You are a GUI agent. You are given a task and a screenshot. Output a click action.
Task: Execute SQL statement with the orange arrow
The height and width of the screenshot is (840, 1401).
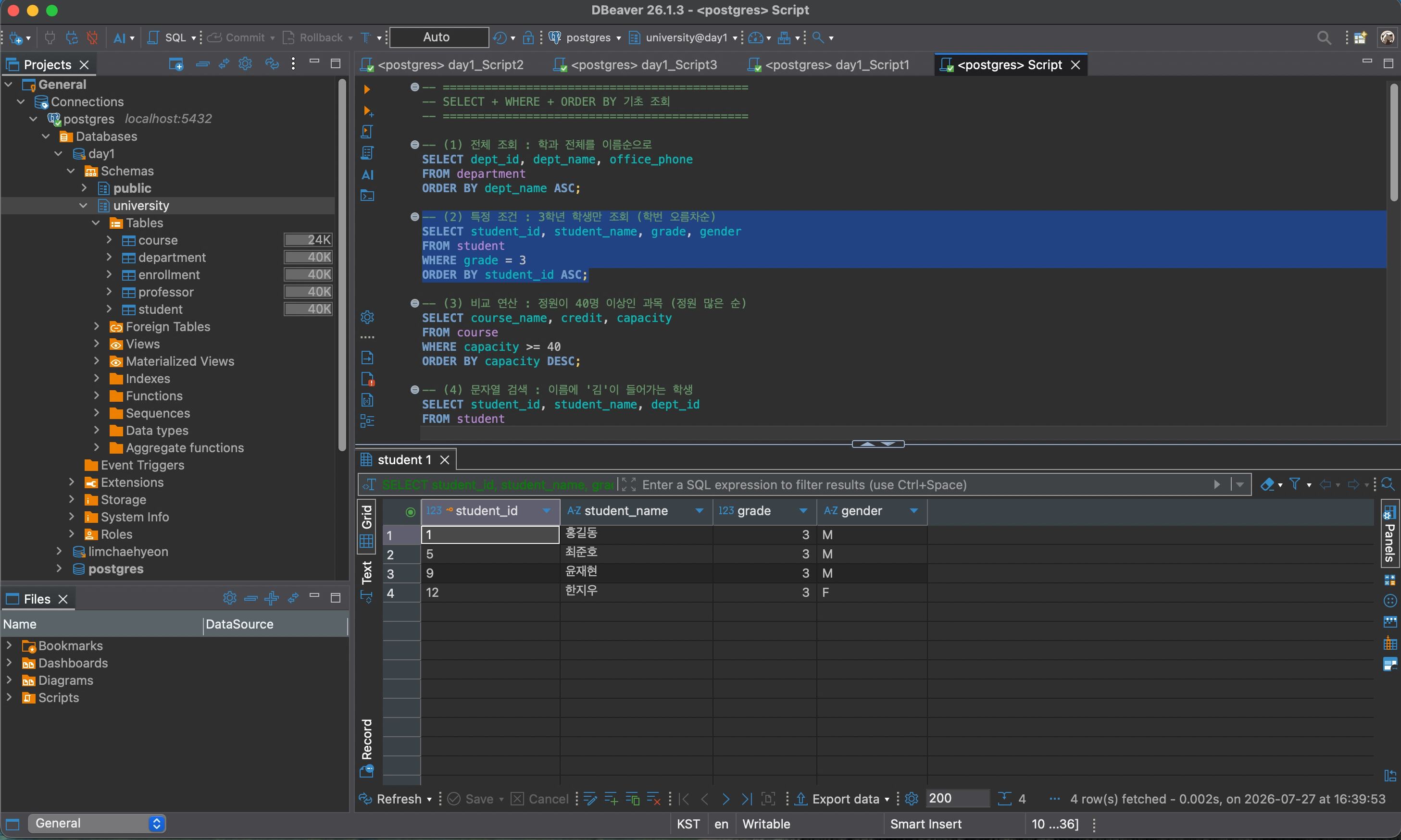pyautogui.click(x=367, y=89)
